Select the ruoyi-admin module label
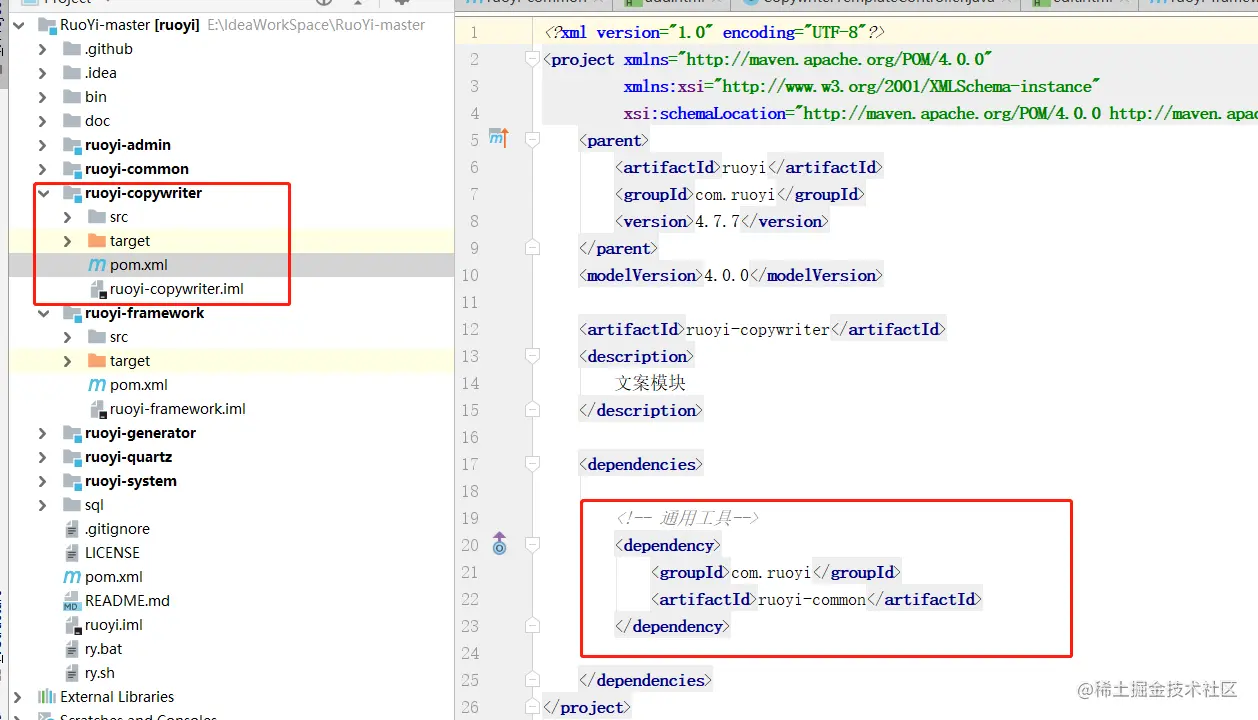The image size is (1258, 720). 127,145
